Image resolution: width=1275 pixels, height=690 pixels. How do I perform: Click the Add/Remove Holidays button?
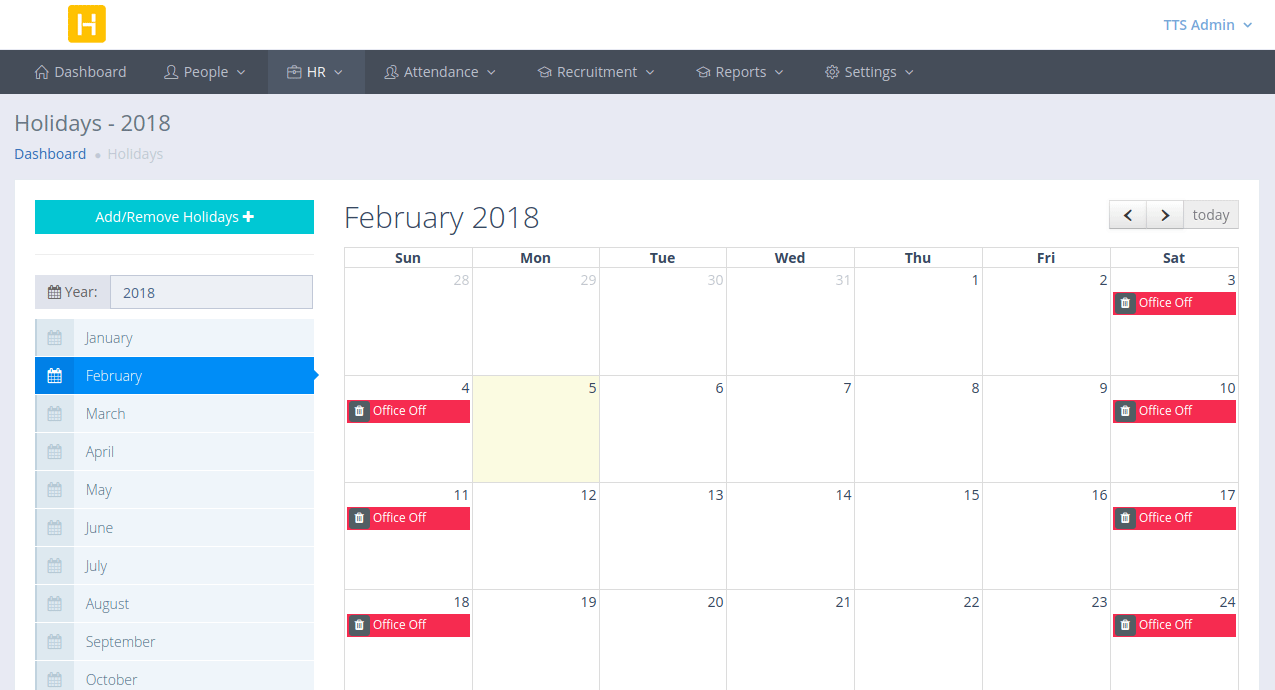[x=174, y=217]
